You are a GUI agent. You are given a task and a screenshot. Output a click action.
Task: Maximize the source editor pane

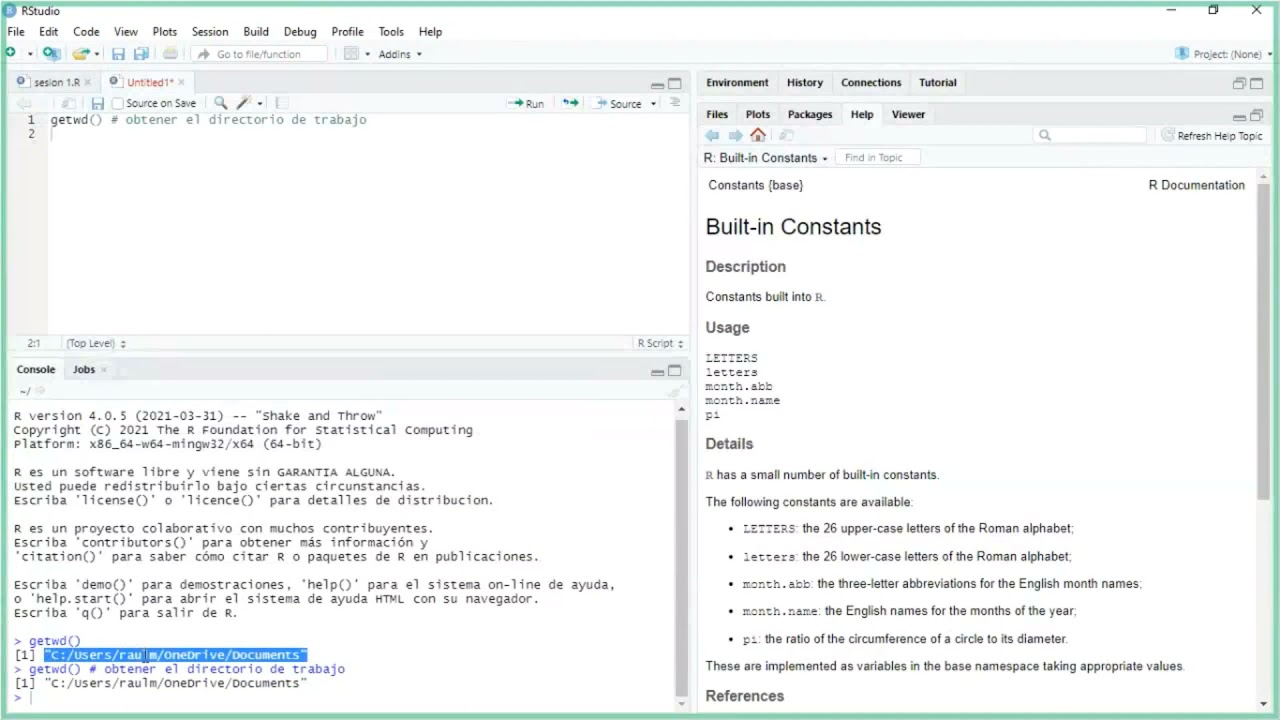tap(675, 84)
